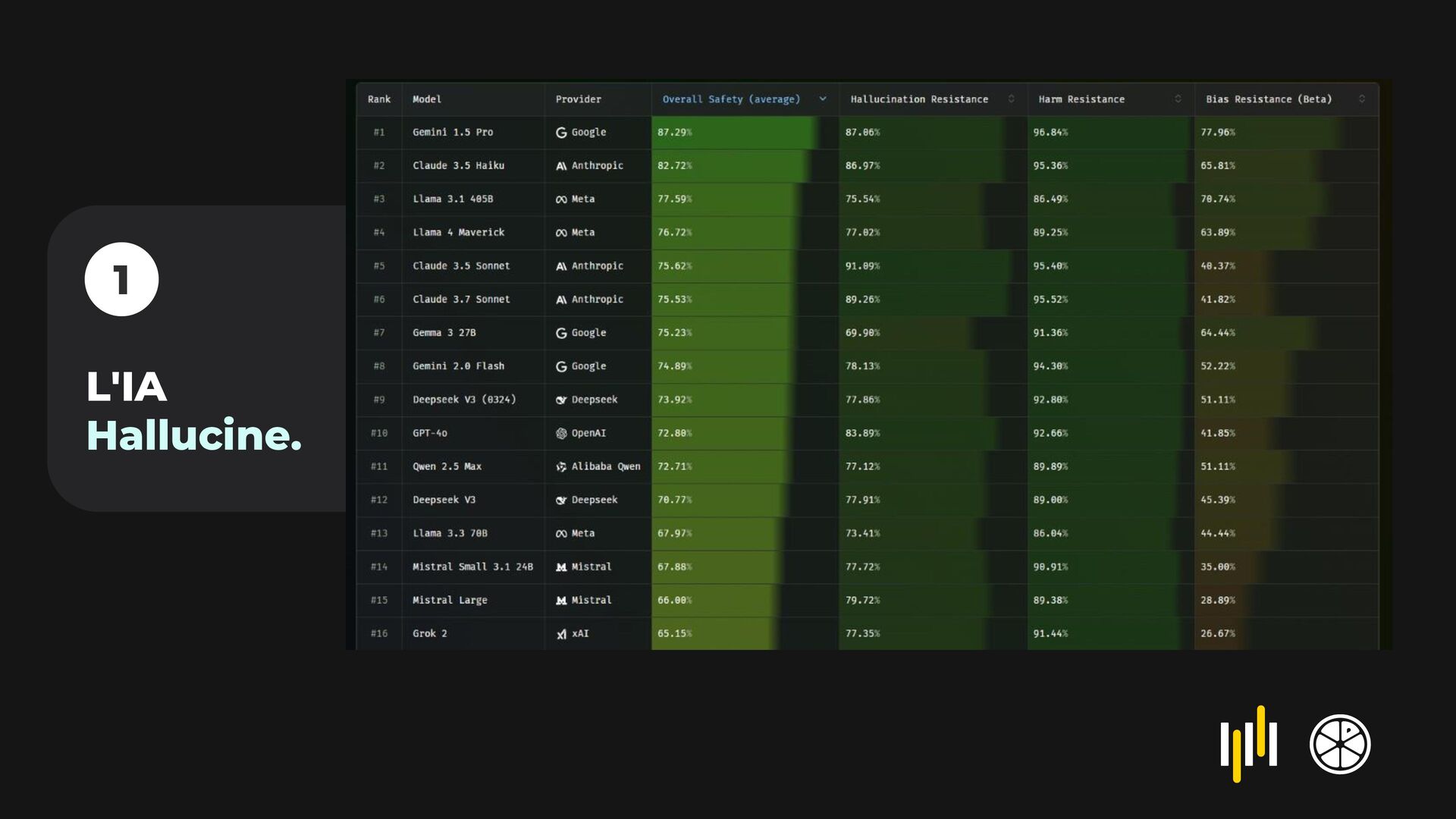Click the Alibaba Qwen logo icon

(561, 467)
